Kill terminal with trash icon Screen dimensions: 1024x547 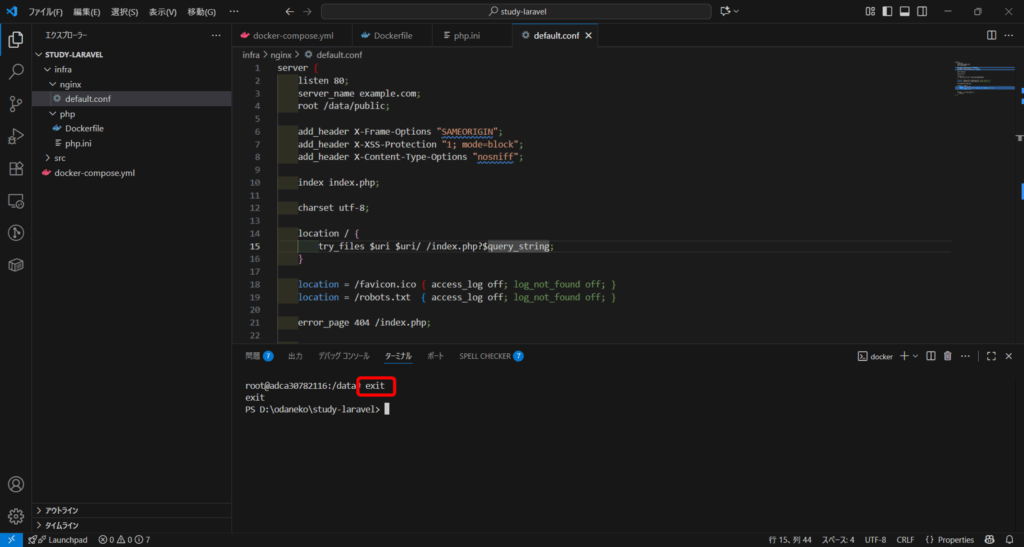tap(947, 356)
